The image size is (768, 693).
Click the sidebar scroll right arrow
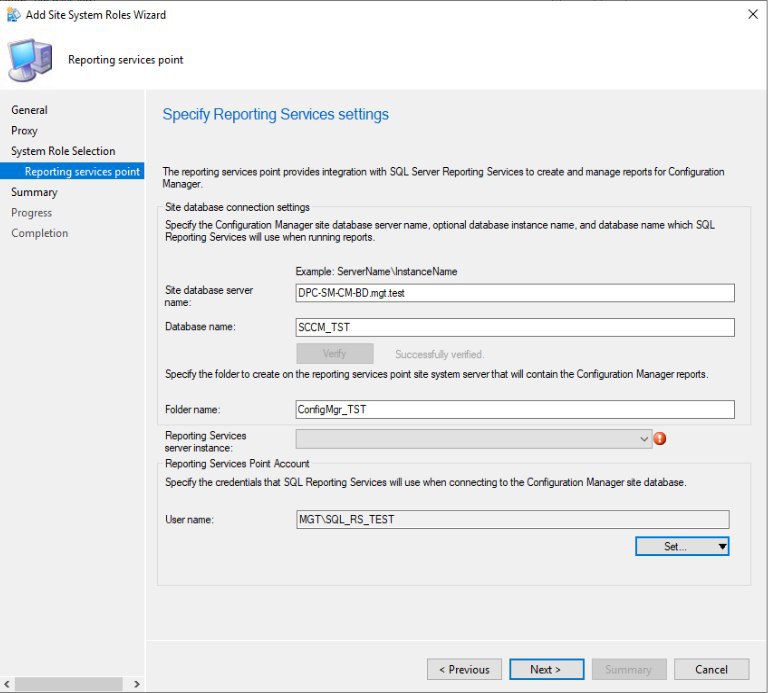[137, 684]
